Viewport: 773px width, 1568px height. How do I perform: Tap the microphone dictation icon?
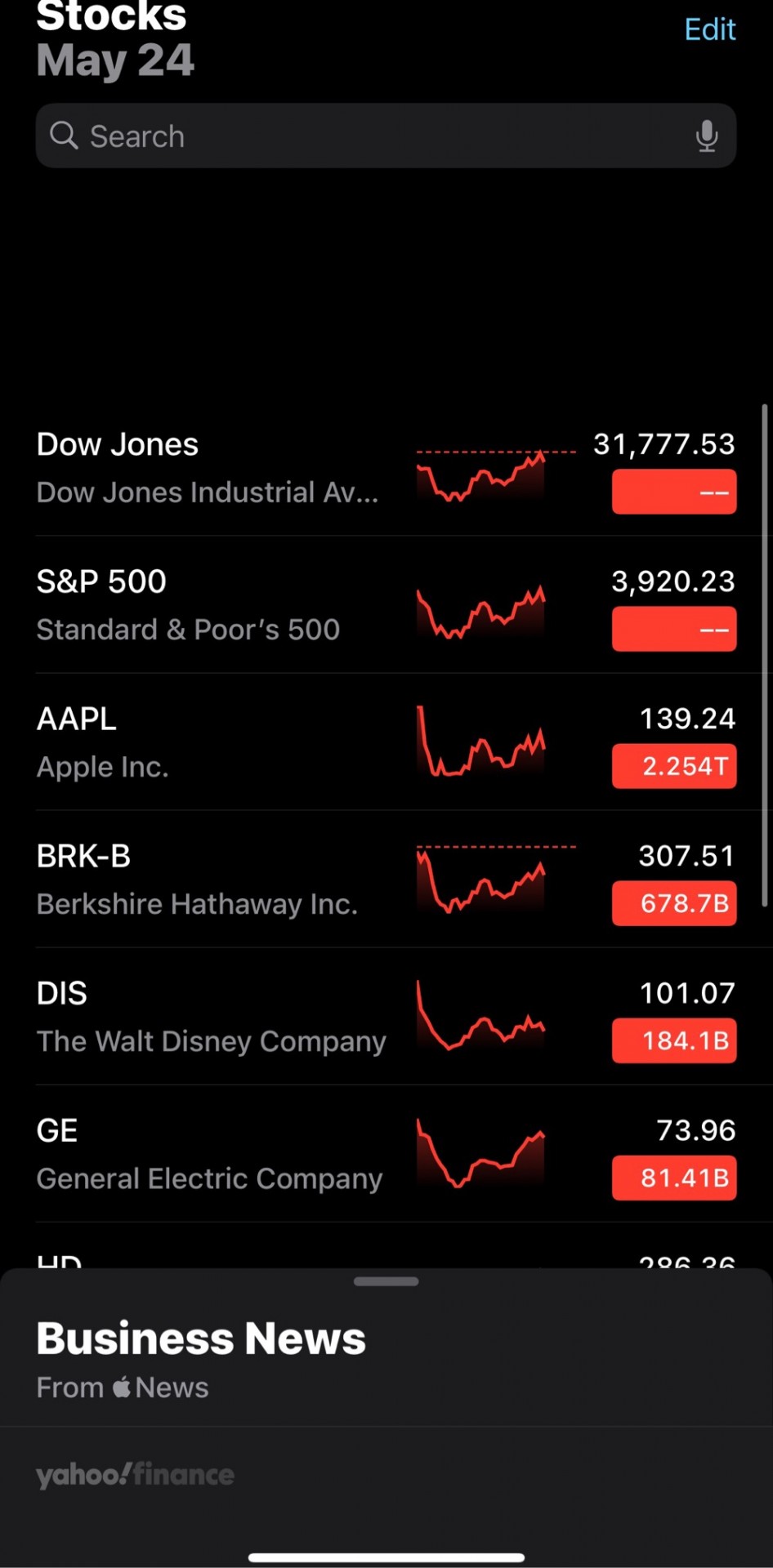[707, 136]
